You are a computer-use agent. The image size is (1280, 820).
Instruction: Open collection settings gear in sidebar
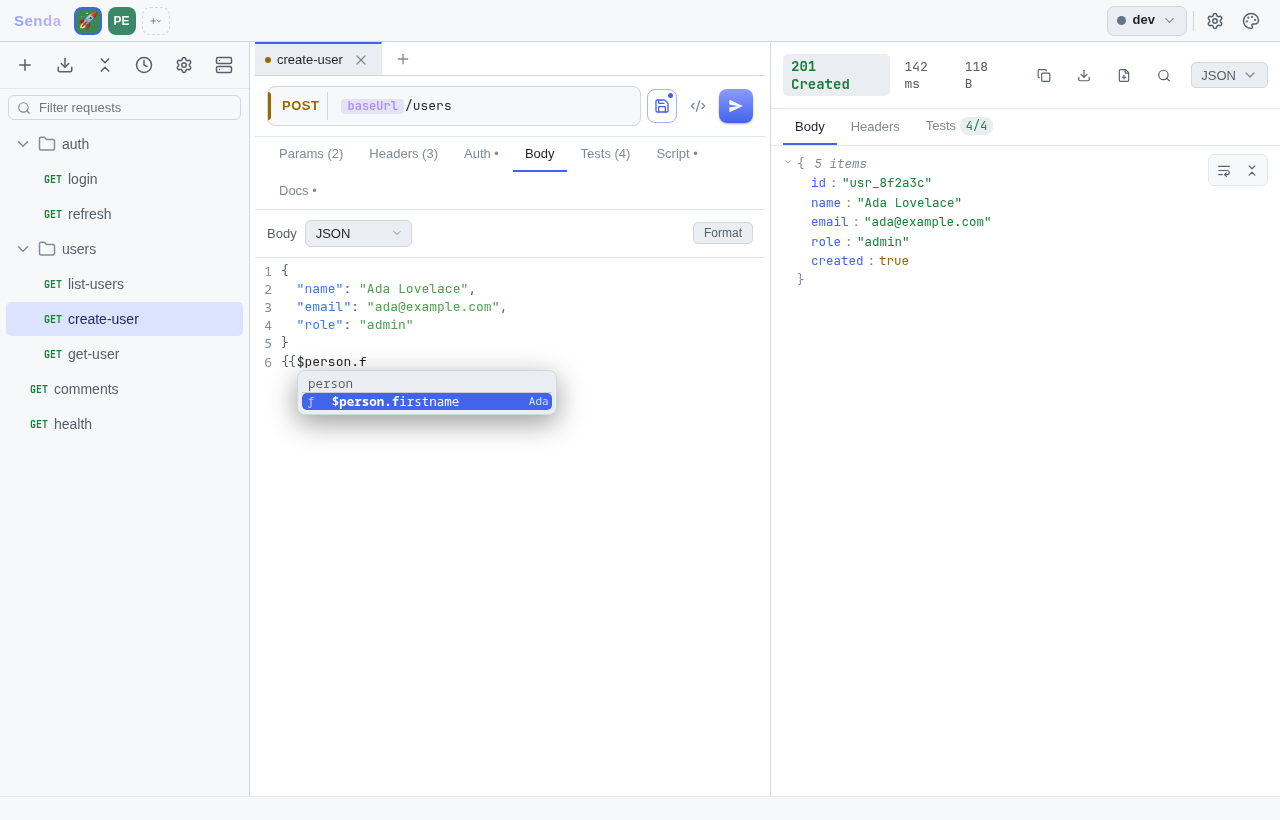pos(184,65)
